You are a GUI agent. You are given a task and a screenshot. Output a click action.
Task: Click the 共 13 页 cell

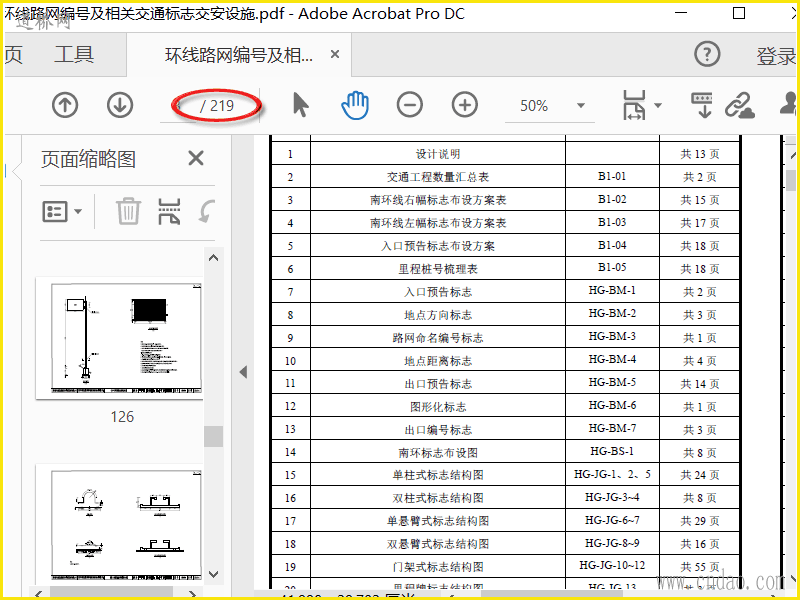(x=699, y=154)
